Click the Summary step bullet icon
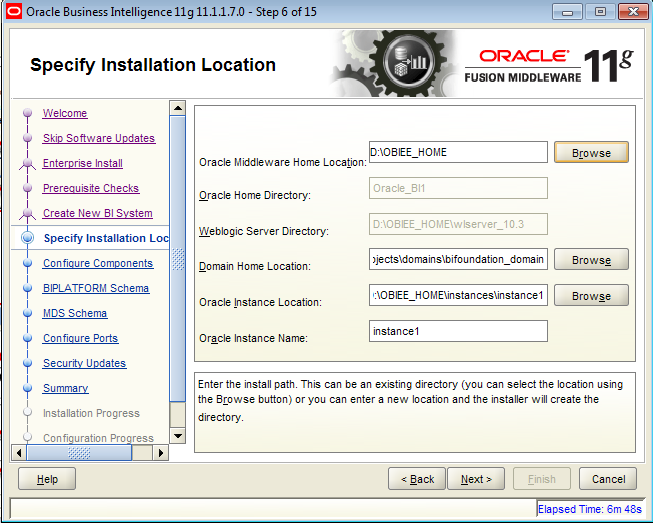653x523 pixels. tap(28, 388)
